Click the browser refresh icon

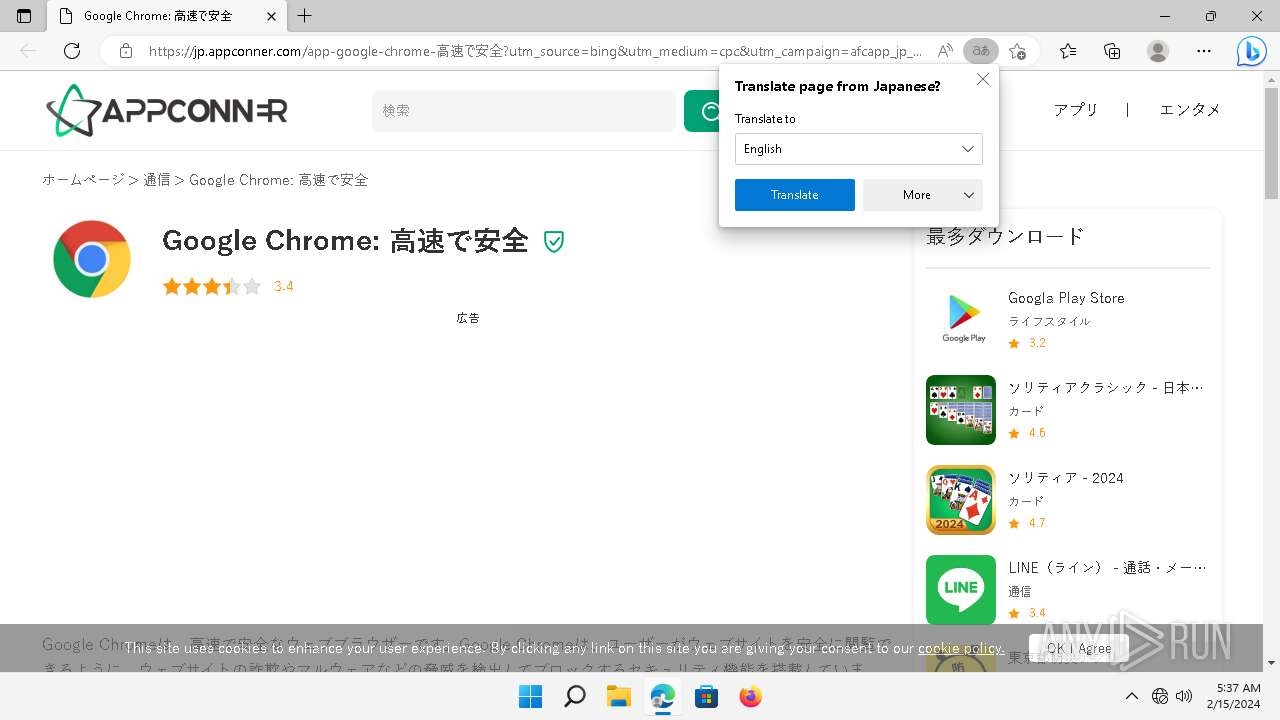point(72,51)
